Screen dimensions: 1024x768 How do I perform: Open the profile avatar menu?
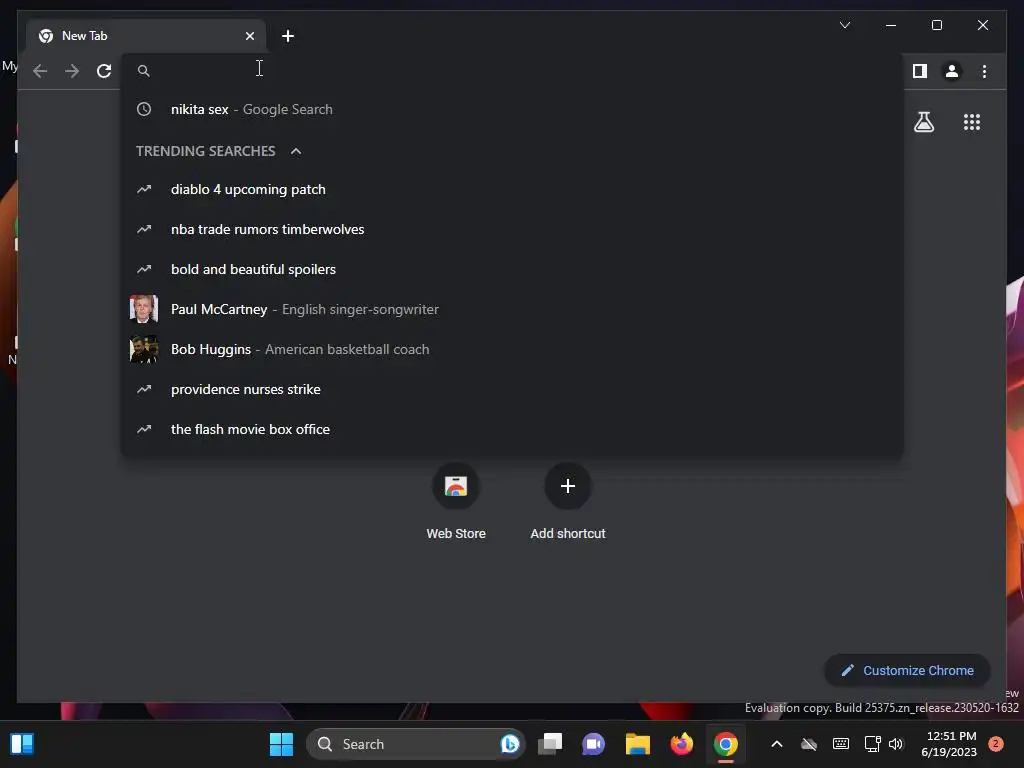click(952, 71)
